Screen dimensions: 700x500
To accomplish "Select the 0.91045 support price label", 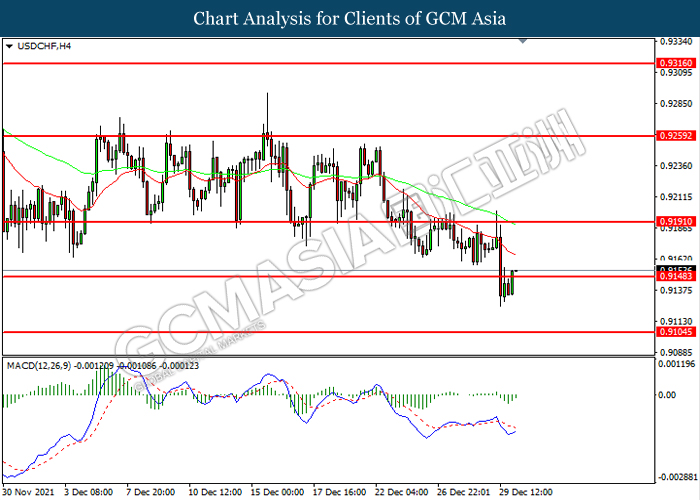I will point(676,332).
